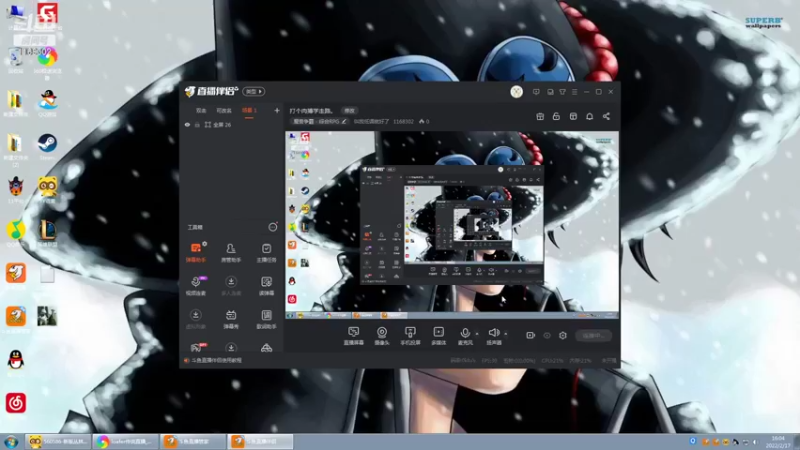This screenshot has height=450, width=800.
Task: Click the more tools circle in toolbox header
Action: coord(272,227)
